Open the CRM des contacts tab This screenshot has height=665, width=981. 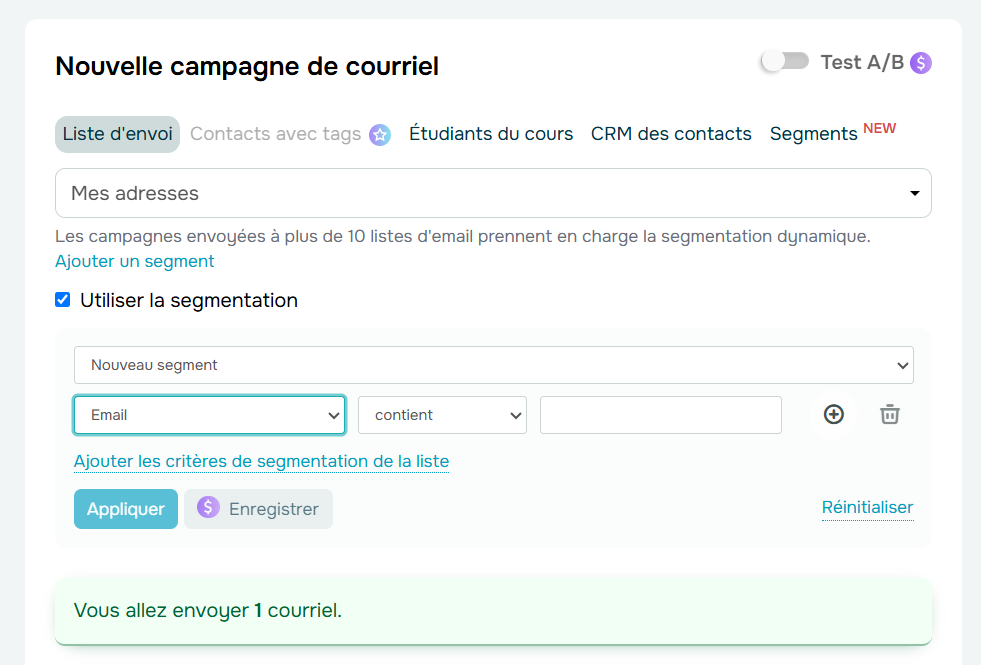pos(671,133)
